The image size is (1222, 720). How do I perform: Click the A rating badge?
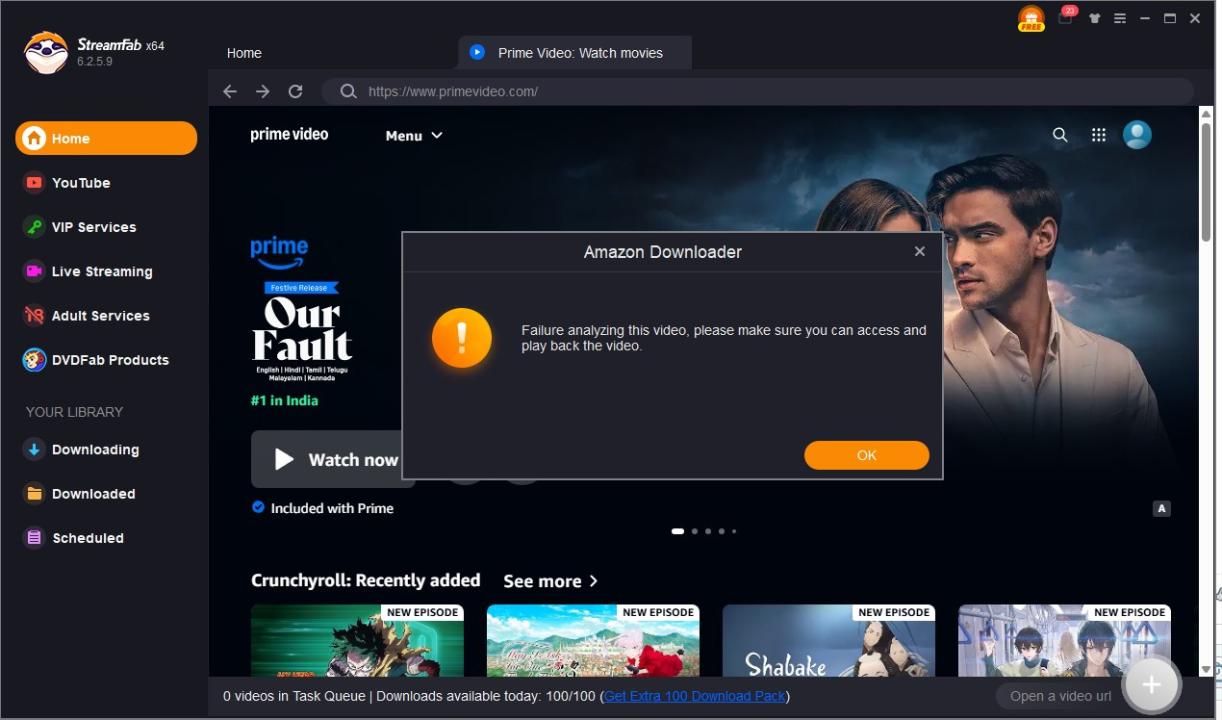(x=1161, y=508)
